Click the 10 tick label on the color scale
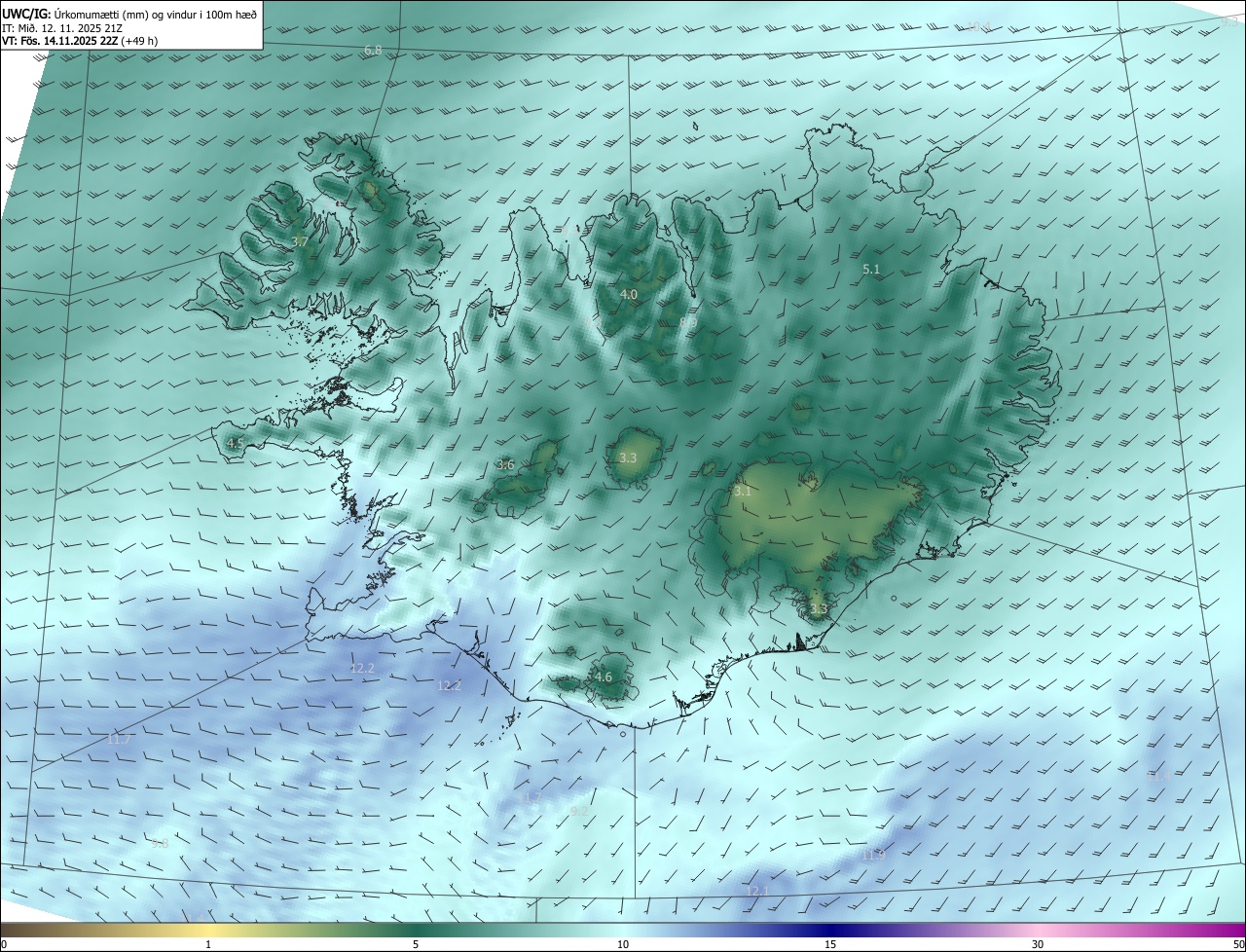This screenshot has width=1246, height=952. tap(623, 944)
